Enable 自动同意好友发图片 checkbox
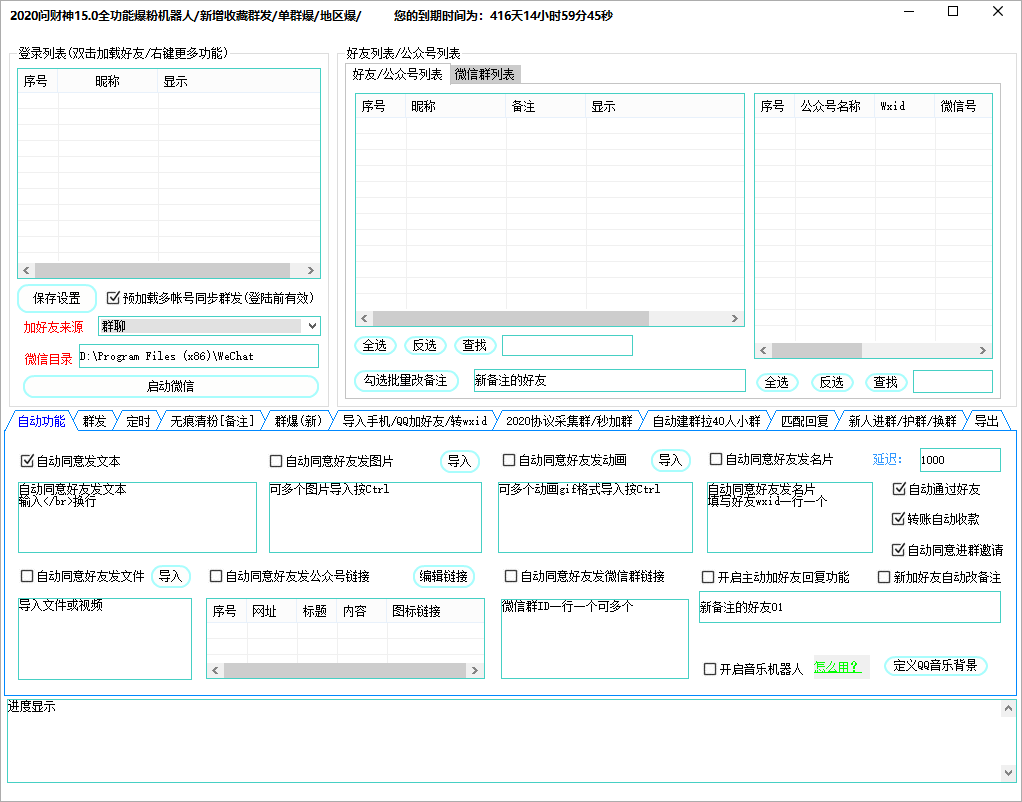1022x802 pixels. coord(276,461)
